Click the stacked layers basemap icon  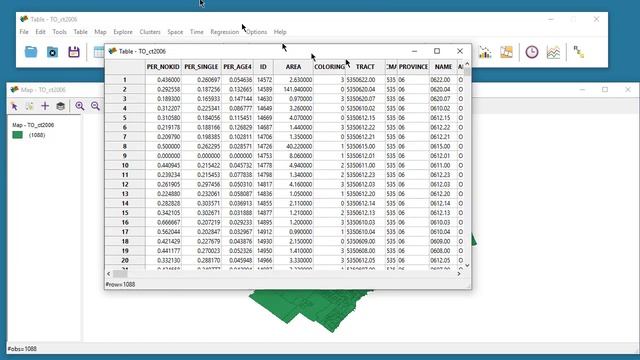60,106
